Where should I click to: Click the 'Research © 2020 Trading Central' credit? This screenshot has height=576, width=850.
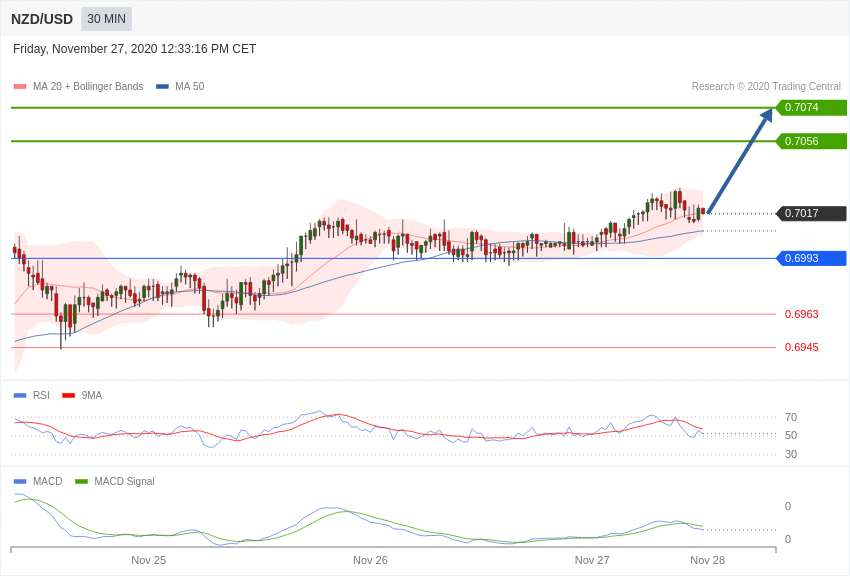click(x=766, y=86)
